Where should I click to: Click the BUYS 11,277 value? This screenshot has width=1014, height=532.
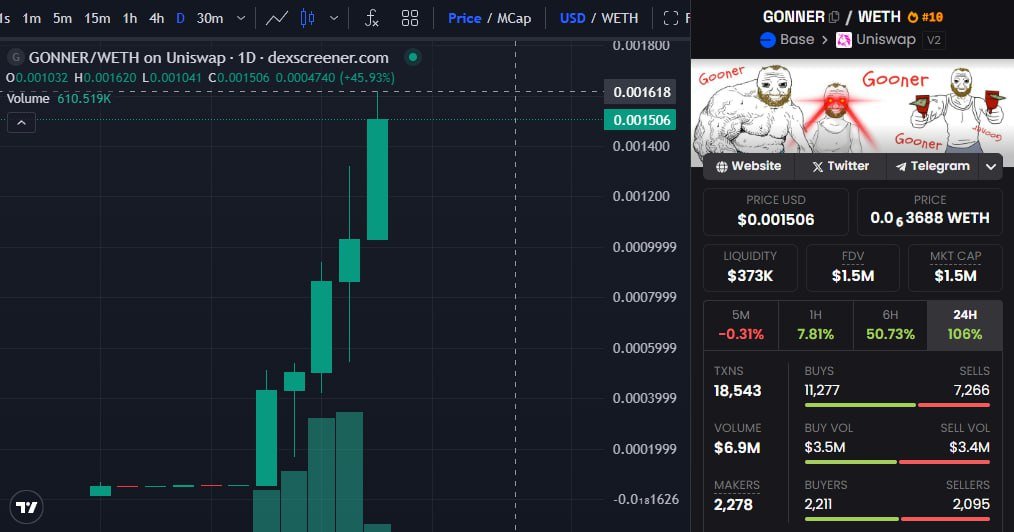[x=822, y=390]
